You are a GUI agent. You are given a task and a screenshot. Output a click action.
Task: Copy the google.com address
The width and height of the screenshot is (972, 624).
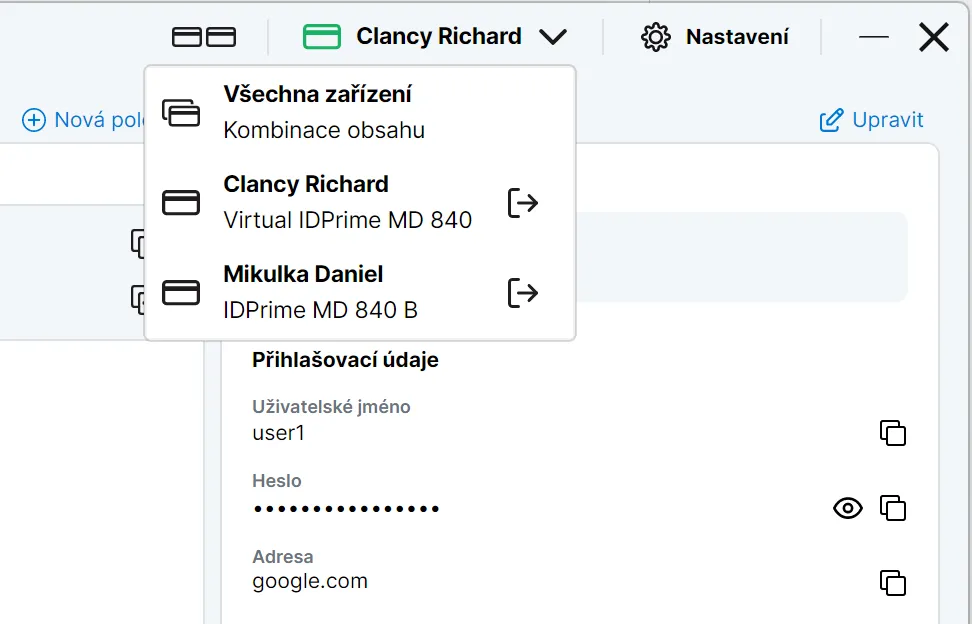(893, 583)
